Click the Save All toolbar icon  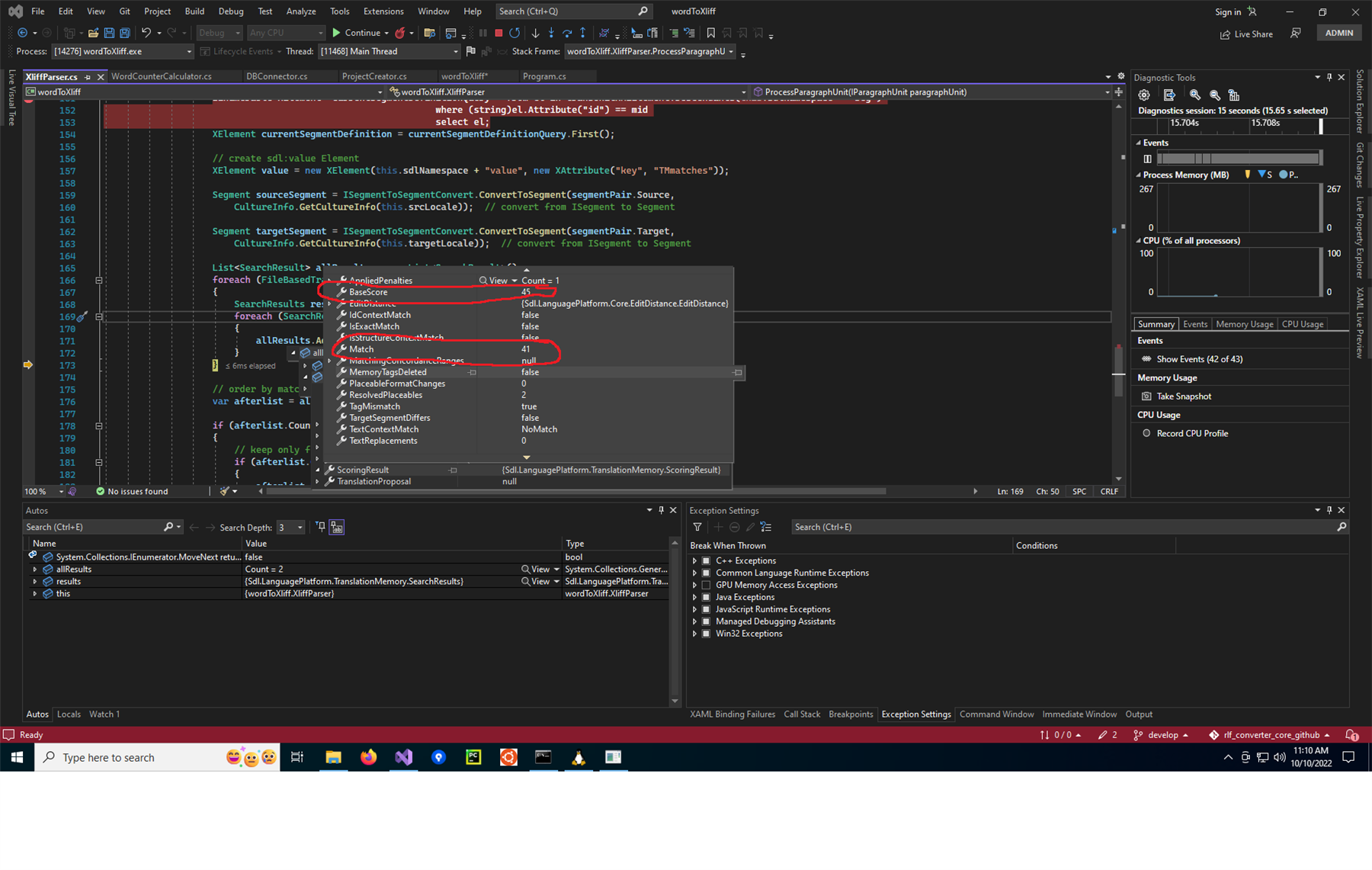point(123,33)
